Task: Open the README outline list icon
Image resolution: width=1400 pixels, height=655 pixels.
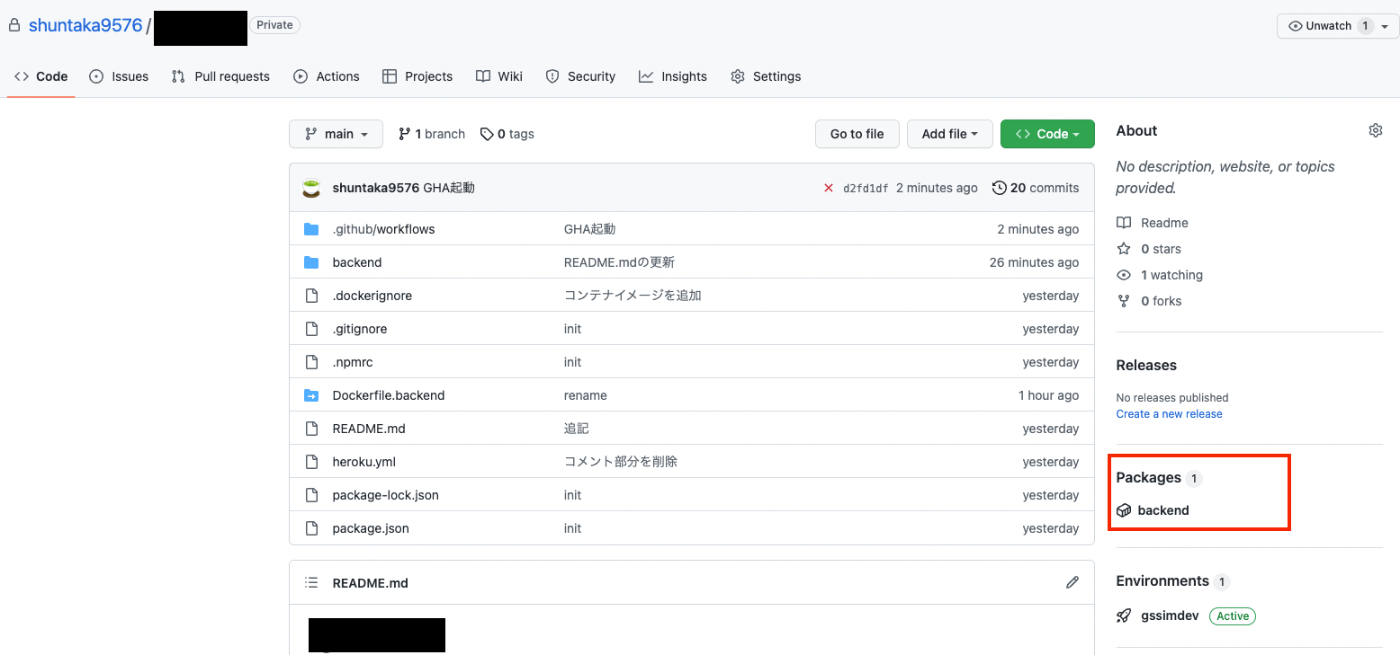Action: click(311, 583)
